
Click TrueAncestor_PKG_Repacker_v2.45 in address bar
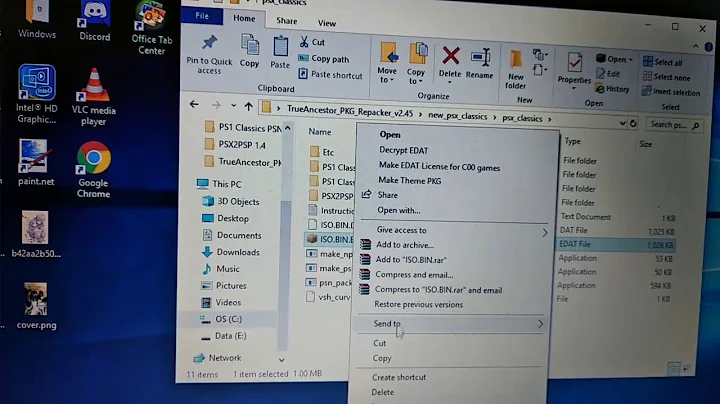(x=350, y=112)
